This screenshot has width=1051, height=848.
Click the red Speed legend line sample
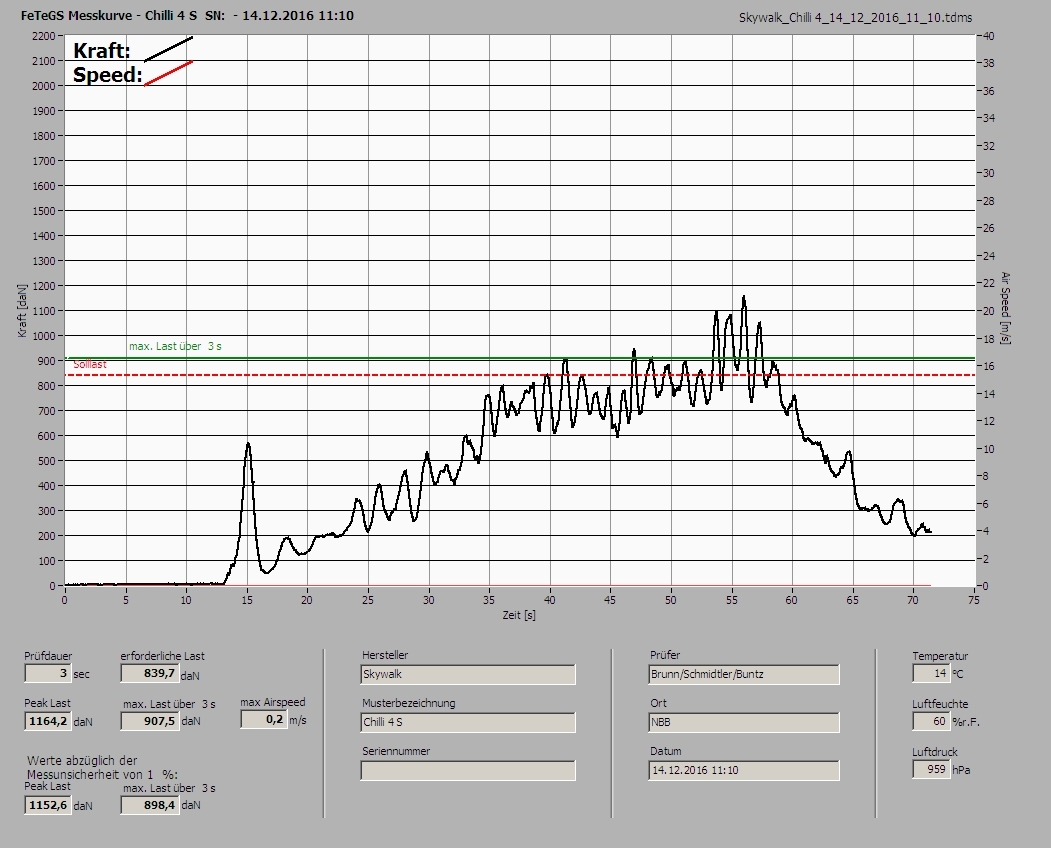point(168,73)
